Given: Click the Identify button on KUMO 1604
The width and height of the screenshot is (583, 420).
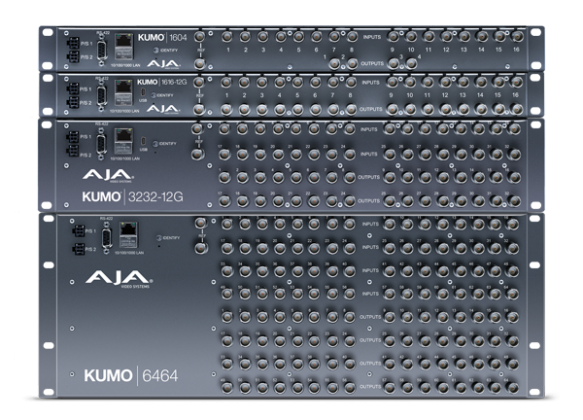Looking at the screenshot, I should (157, 50).
